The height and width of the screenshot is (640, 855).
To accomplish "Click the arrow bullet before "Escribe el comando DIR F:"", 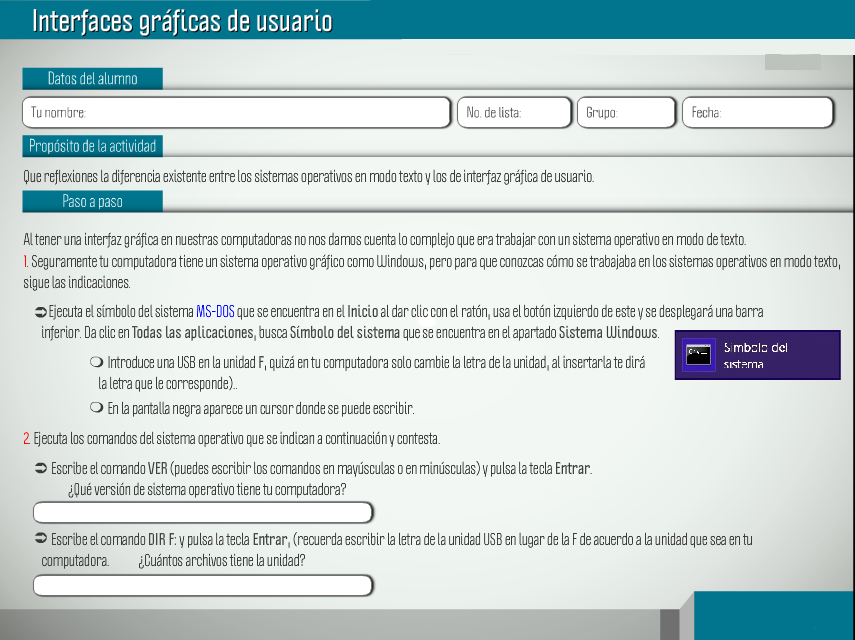I will (41, 540).
